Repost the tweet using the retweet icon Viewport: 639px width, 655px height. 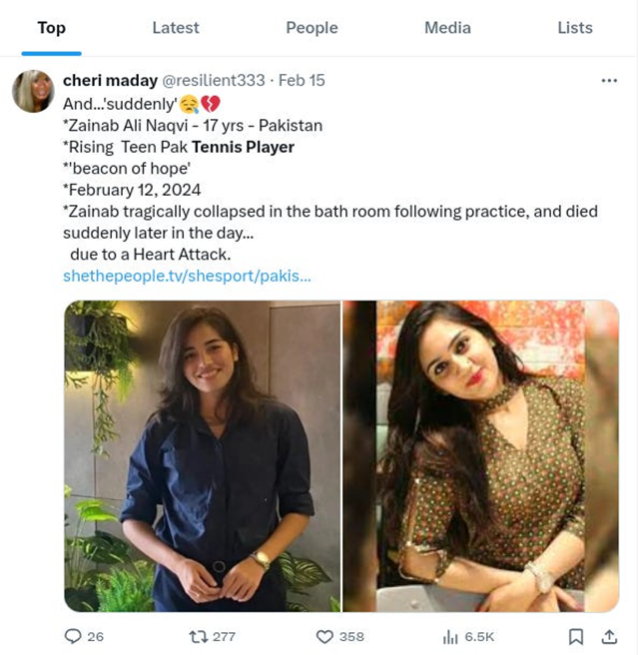pyautogui.click(x=198, y=636)
